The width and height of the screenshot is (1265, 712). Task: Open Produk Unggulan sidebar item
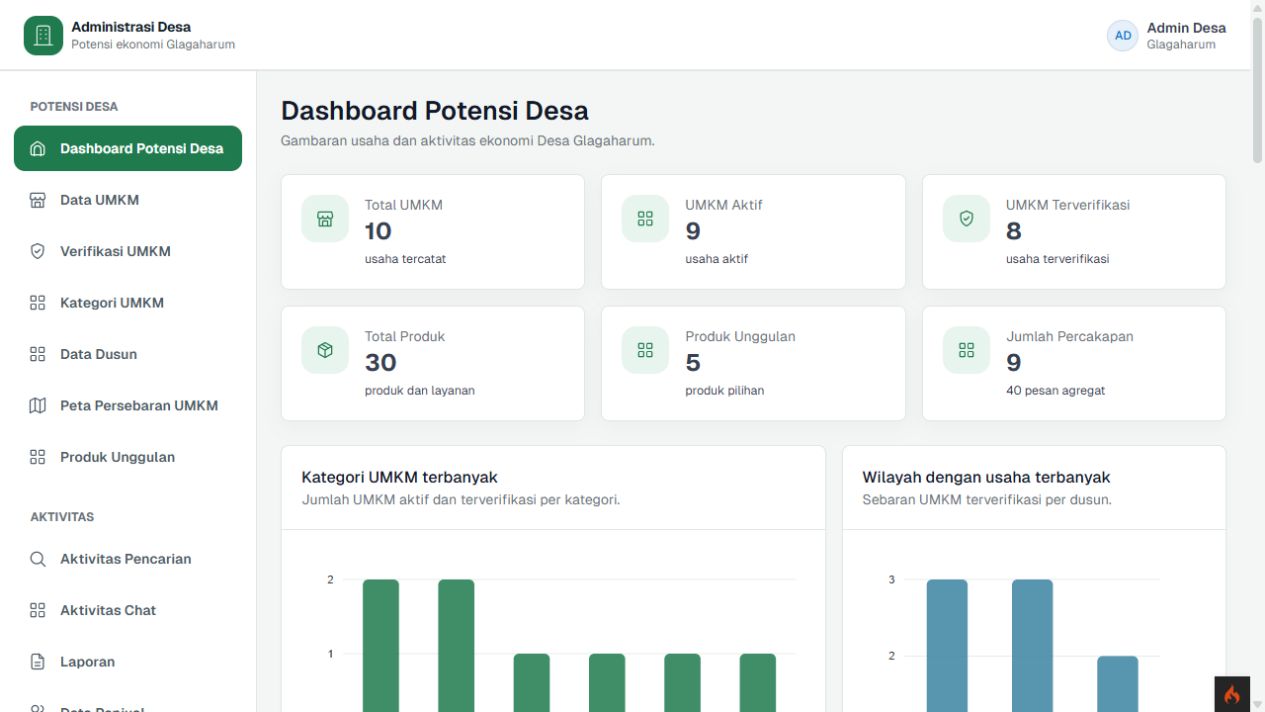tap(128, 457)
